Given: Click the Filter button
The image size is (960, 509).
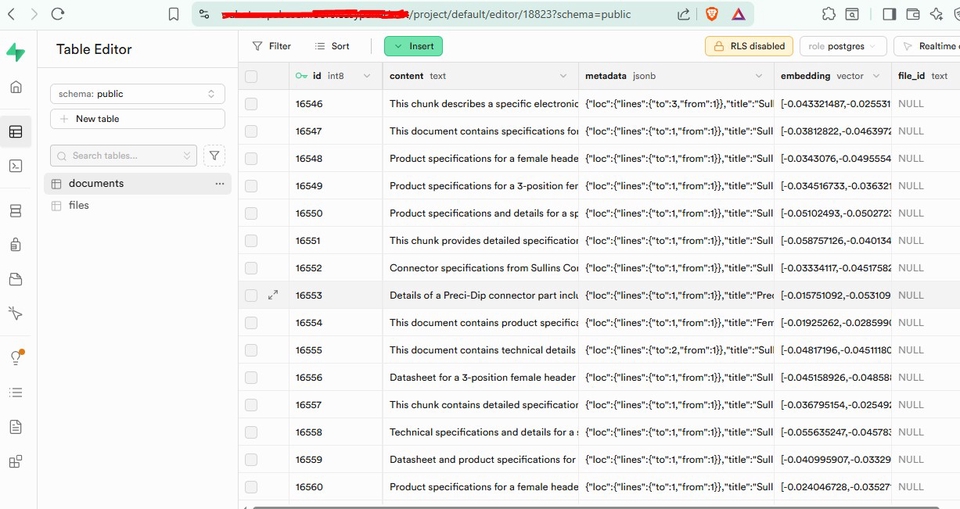Looking at the screenshot, I should (x=272, y=46).
